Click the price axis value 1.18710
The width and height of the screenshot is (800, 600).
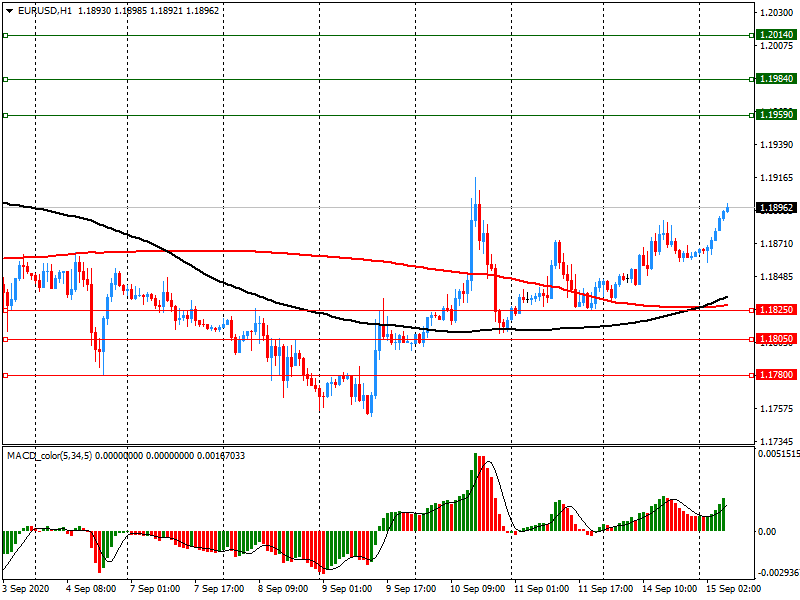pos(776,244)
